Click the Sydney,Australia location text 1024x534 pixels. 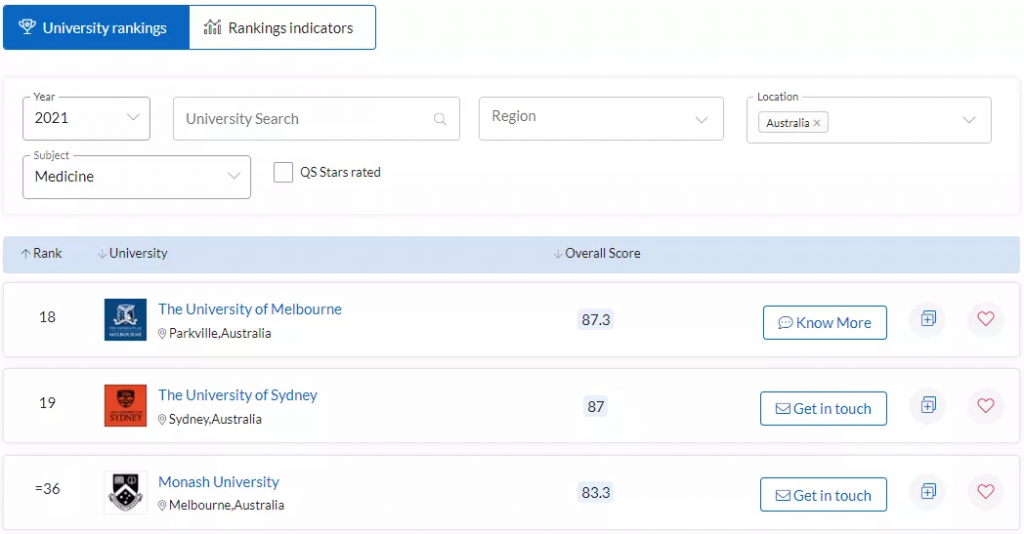[x=216, y=419]
